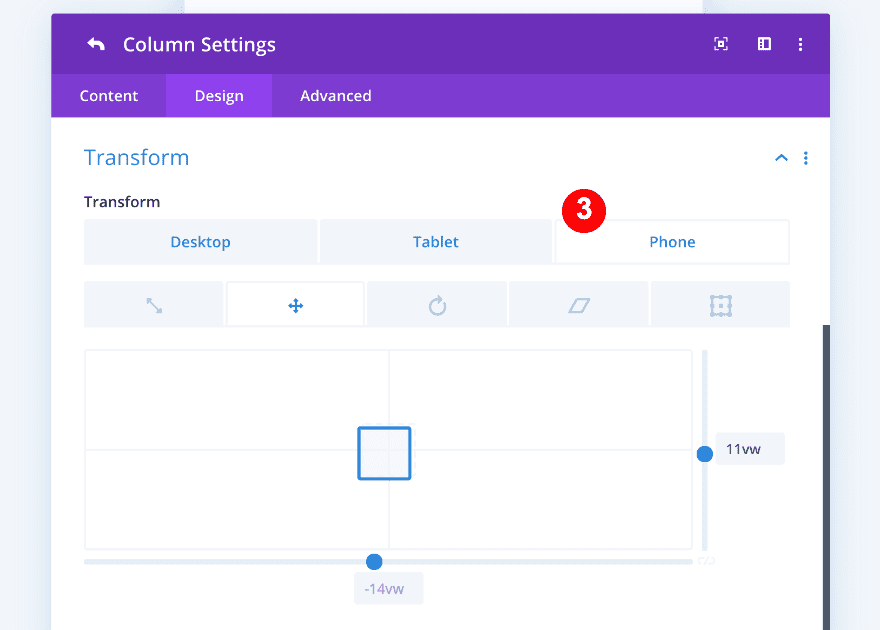Screen dimensions: 880x630
Task: Select the Transform Scale icon tab
Action: (154, 305)
